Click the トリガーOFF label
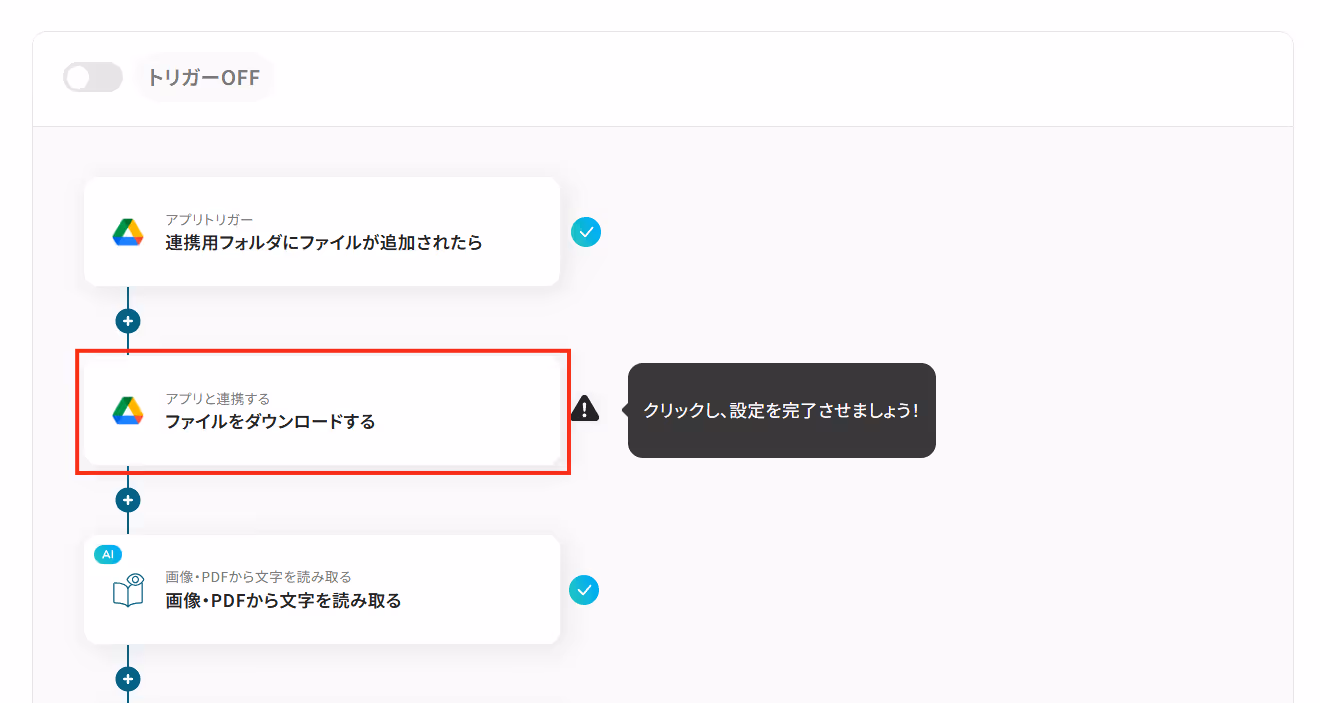 [203, 77]
